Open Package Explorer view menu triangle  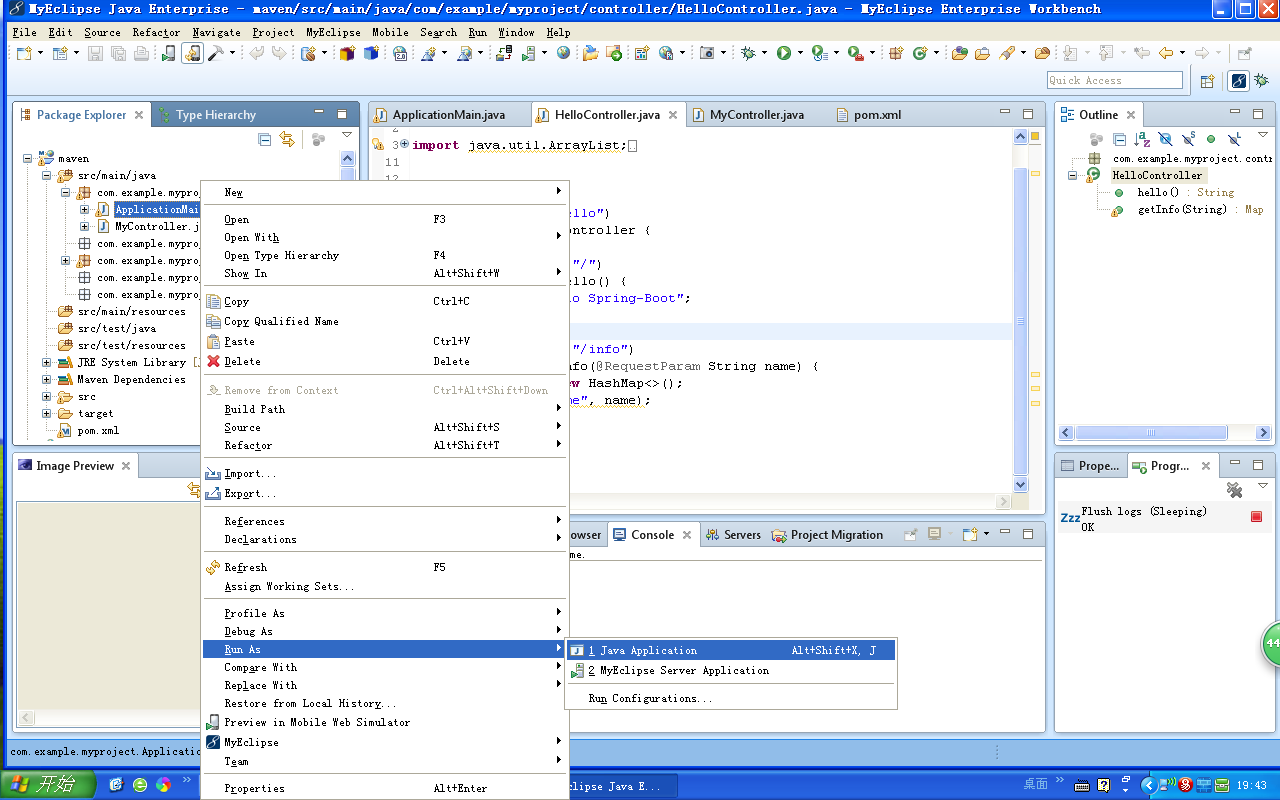point(347,136)
